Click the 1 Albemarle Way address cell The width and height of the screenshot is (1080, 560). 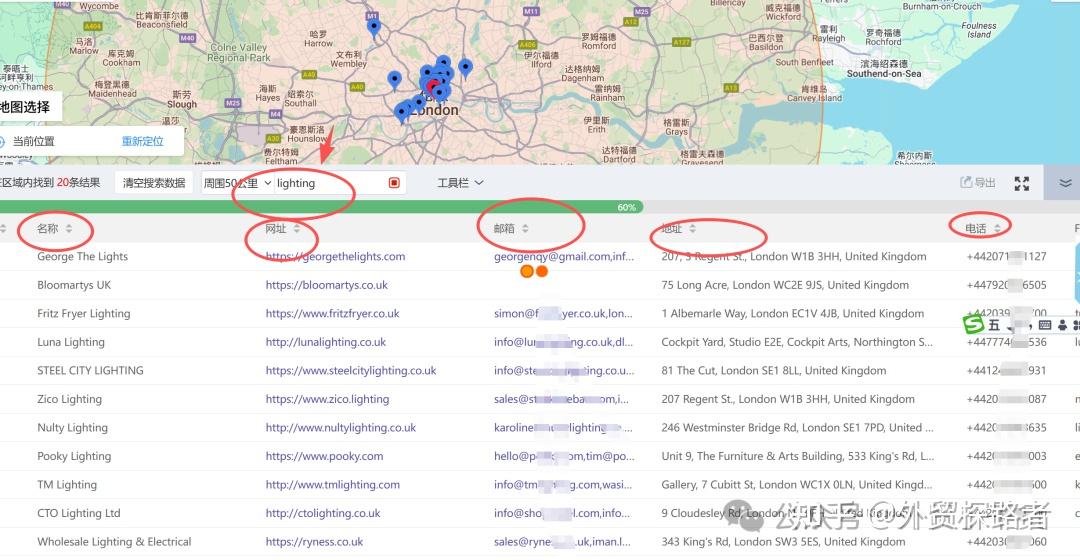point(792,313)
